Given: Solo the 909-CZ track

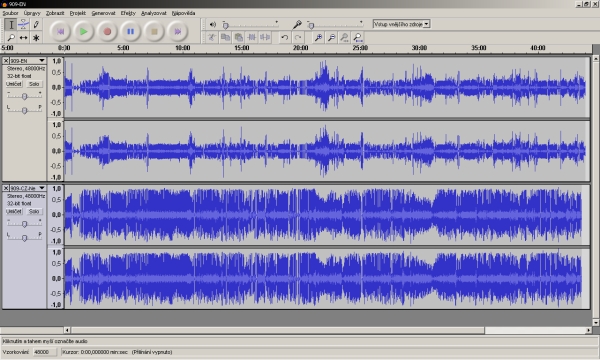Looking at the screenshot, I should click(x=34, y=211).
